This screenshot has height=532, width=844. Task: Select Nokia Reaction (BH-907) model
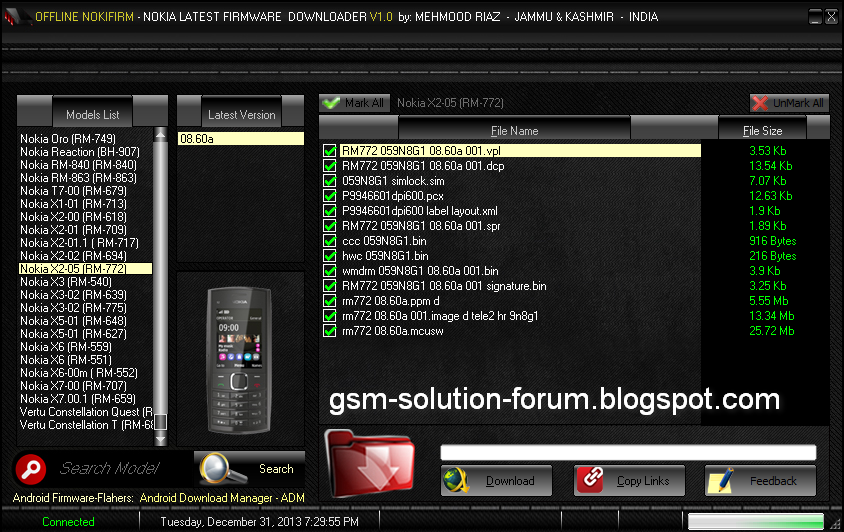[x=86, y=152]
